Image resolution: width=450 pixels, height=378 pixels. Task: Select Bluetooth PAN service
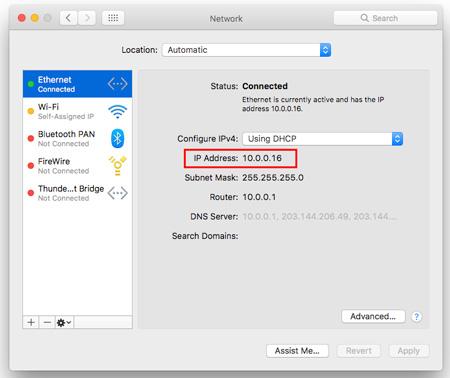coord(77,138)
